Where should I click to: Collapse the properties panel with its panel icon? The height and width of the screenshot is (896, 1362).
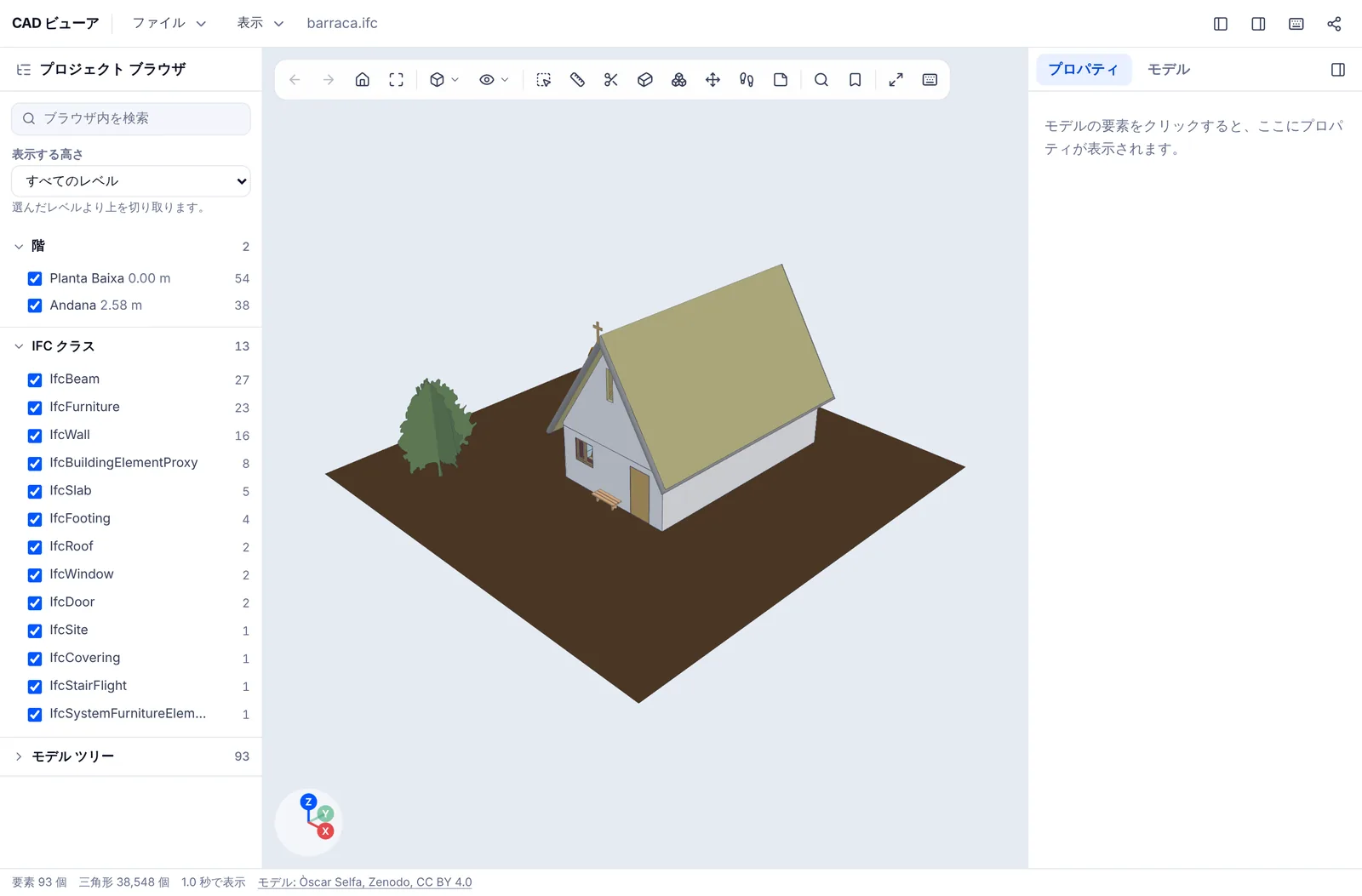pos(1338,70)
